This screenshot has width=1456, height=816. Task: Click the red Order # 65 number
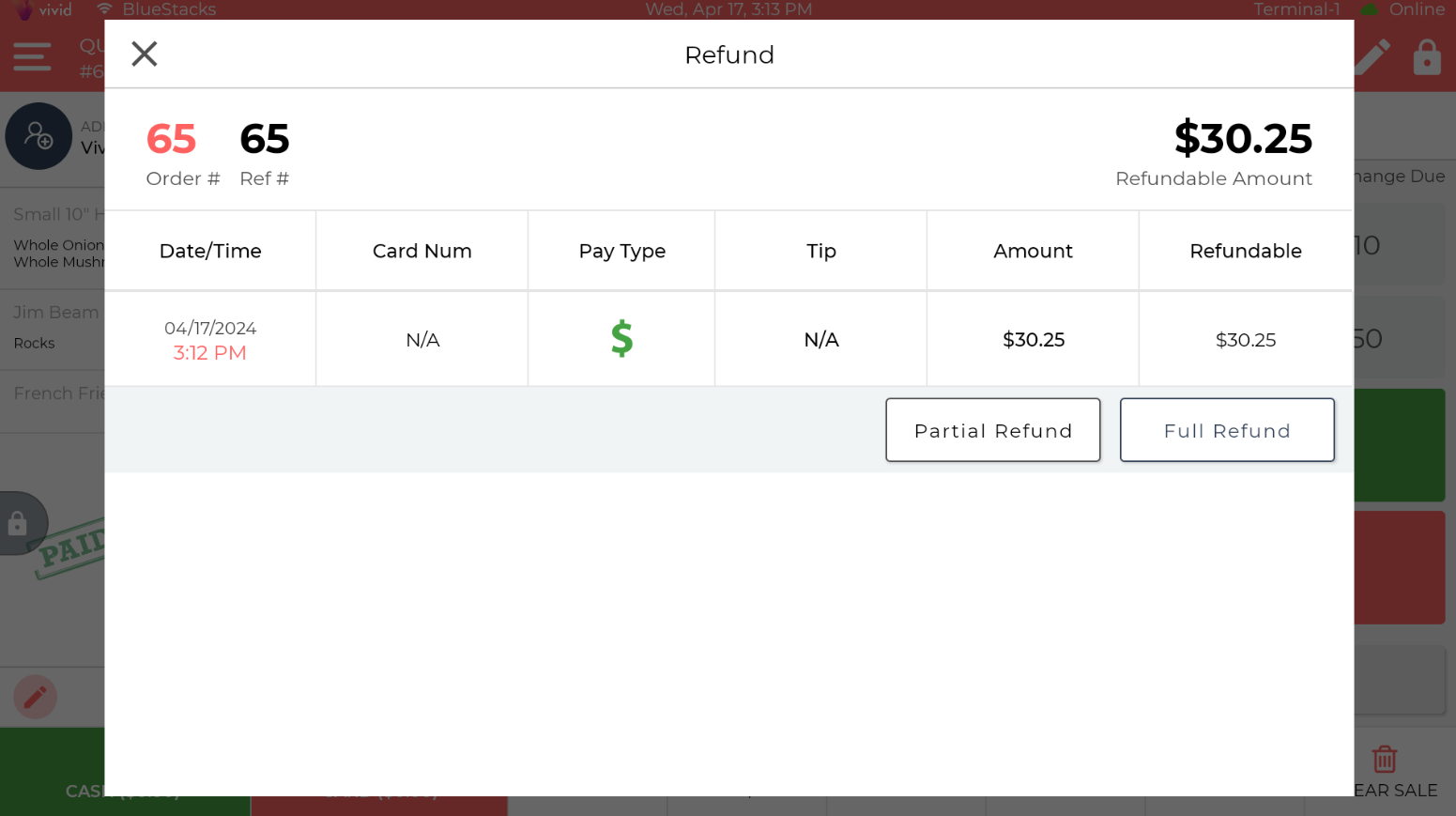tap(172, 139)
